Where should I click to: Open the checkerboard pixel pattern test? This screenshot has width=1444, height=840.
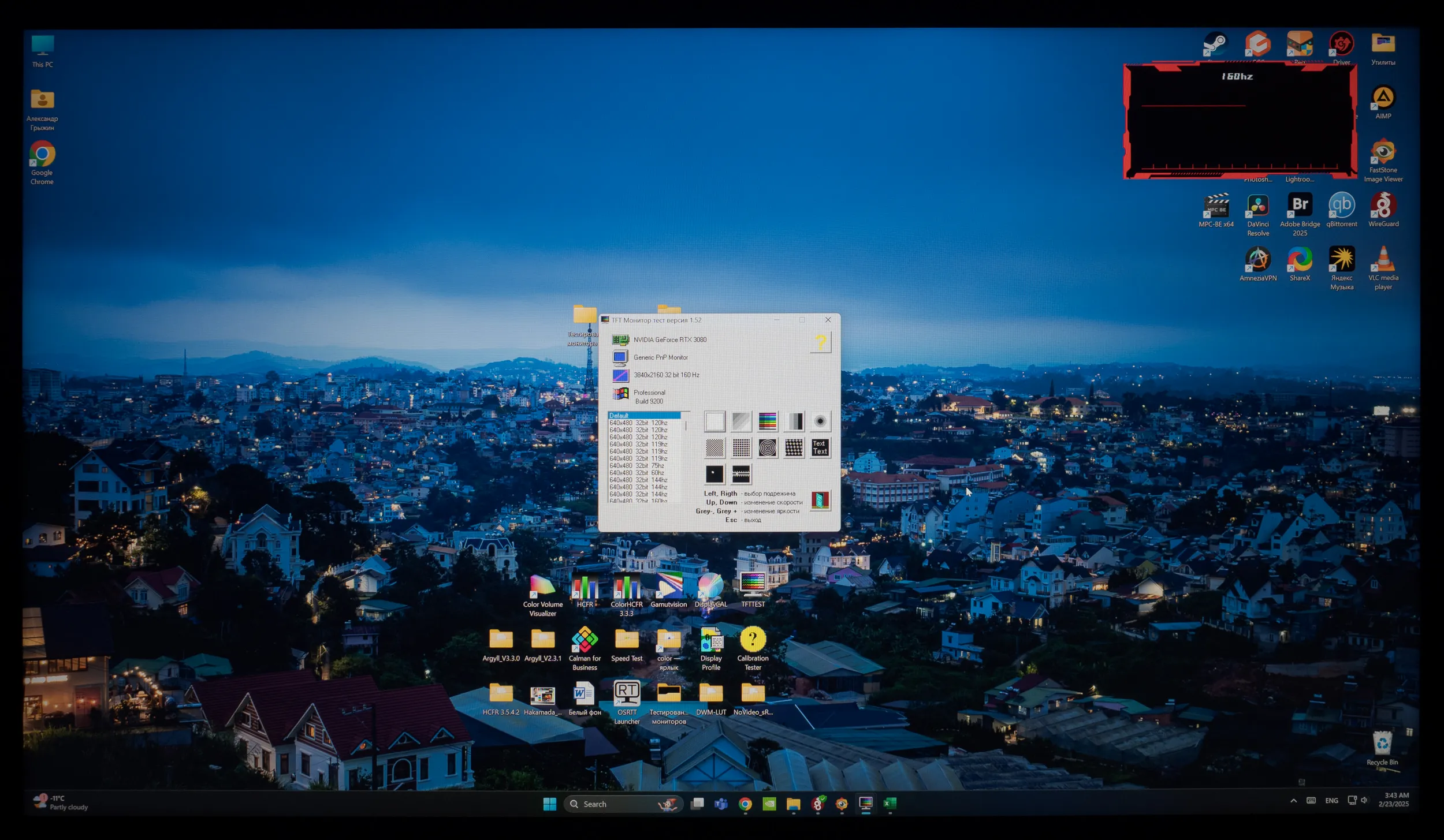(714, 448)
